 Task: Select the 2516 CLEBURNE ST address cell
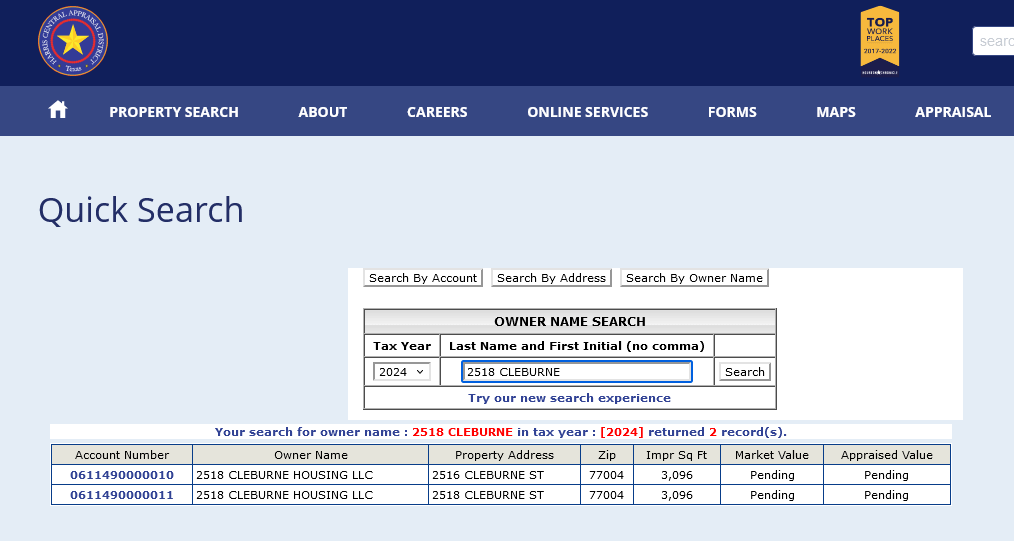(504, 475)
